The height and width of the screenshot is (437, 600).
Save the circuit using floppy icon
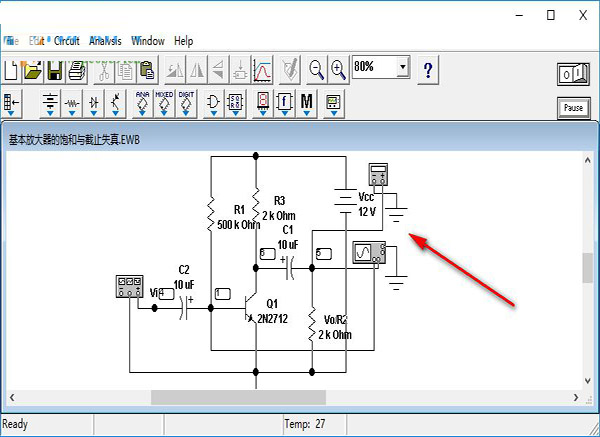(54, 69)
